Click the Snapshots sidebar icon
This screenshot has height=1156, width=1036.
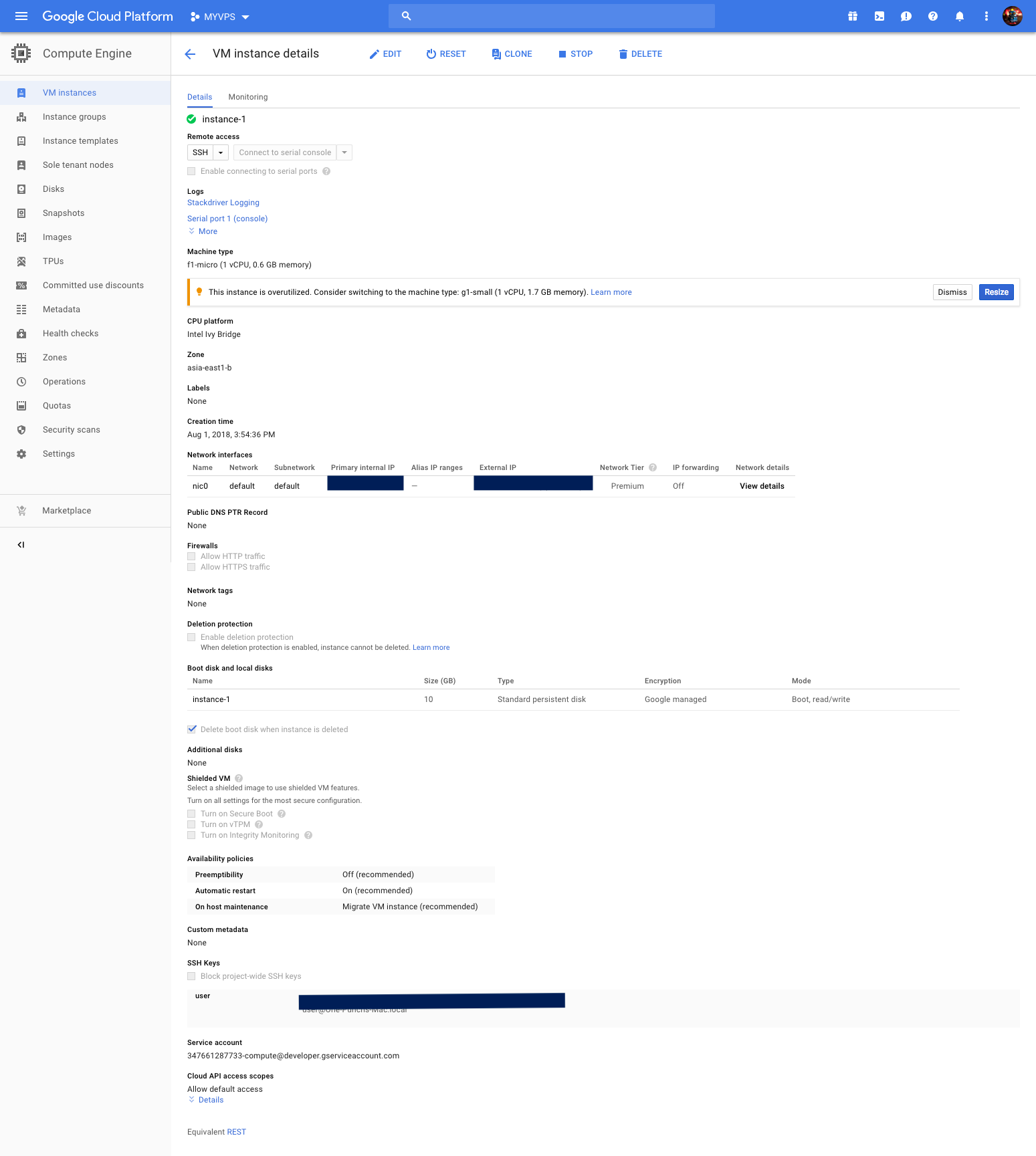21,213
